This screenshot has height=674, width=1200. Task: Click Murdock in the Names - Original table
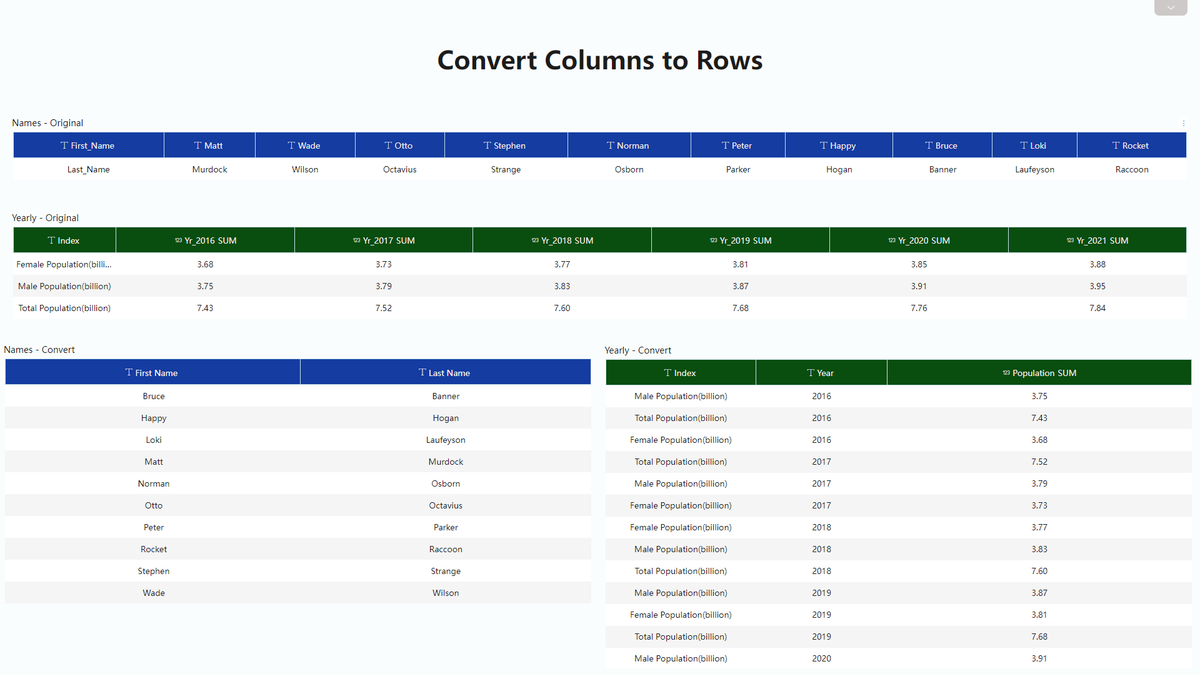(209, 169)
